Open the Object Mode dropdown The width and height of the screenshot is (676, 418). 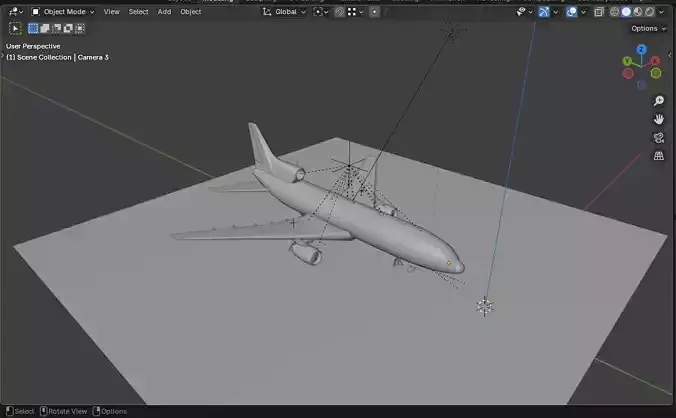tap(63, 12)
